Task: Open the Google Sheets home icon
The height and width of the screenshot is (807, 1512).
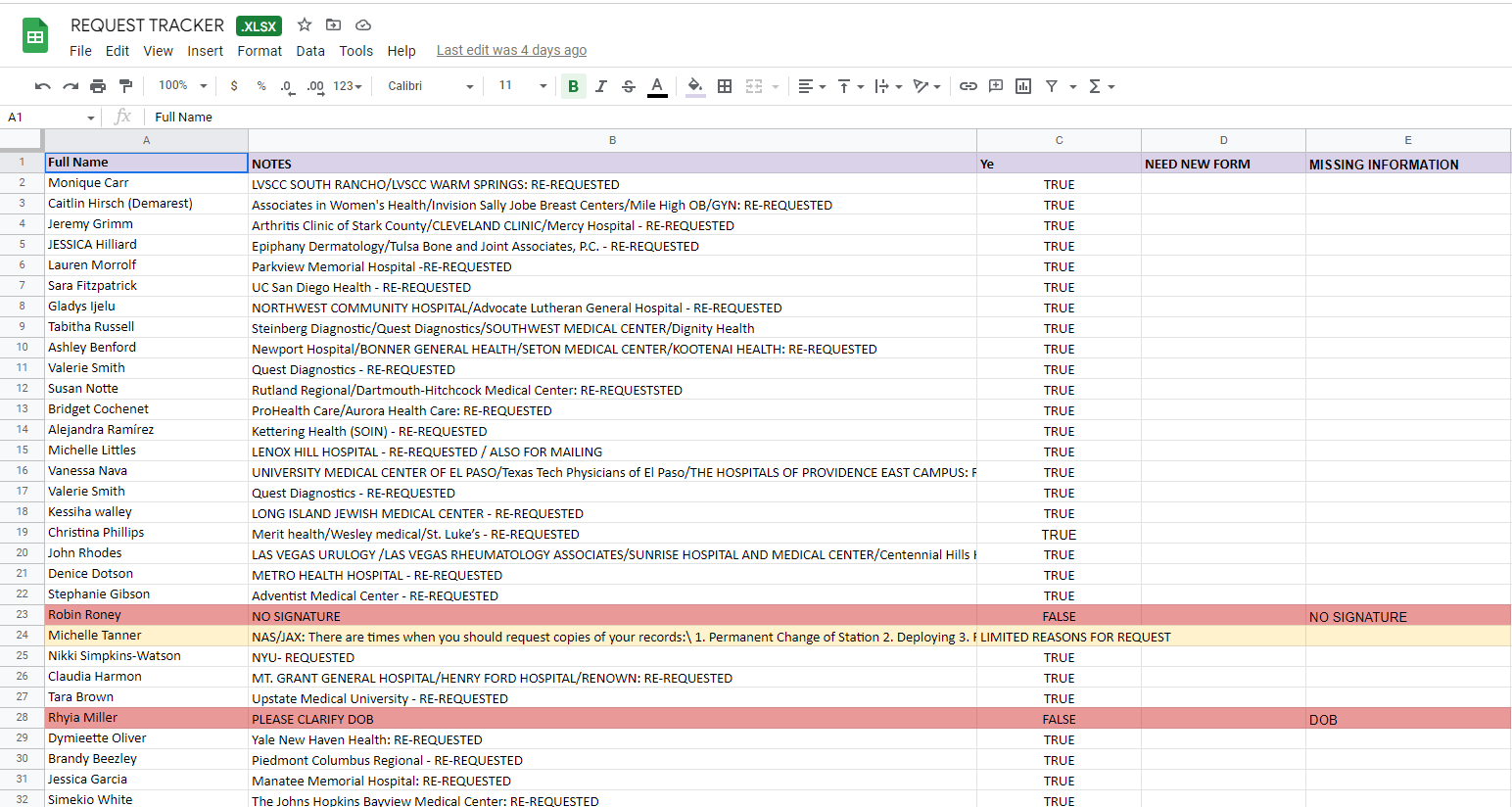Action: (35, 37)
